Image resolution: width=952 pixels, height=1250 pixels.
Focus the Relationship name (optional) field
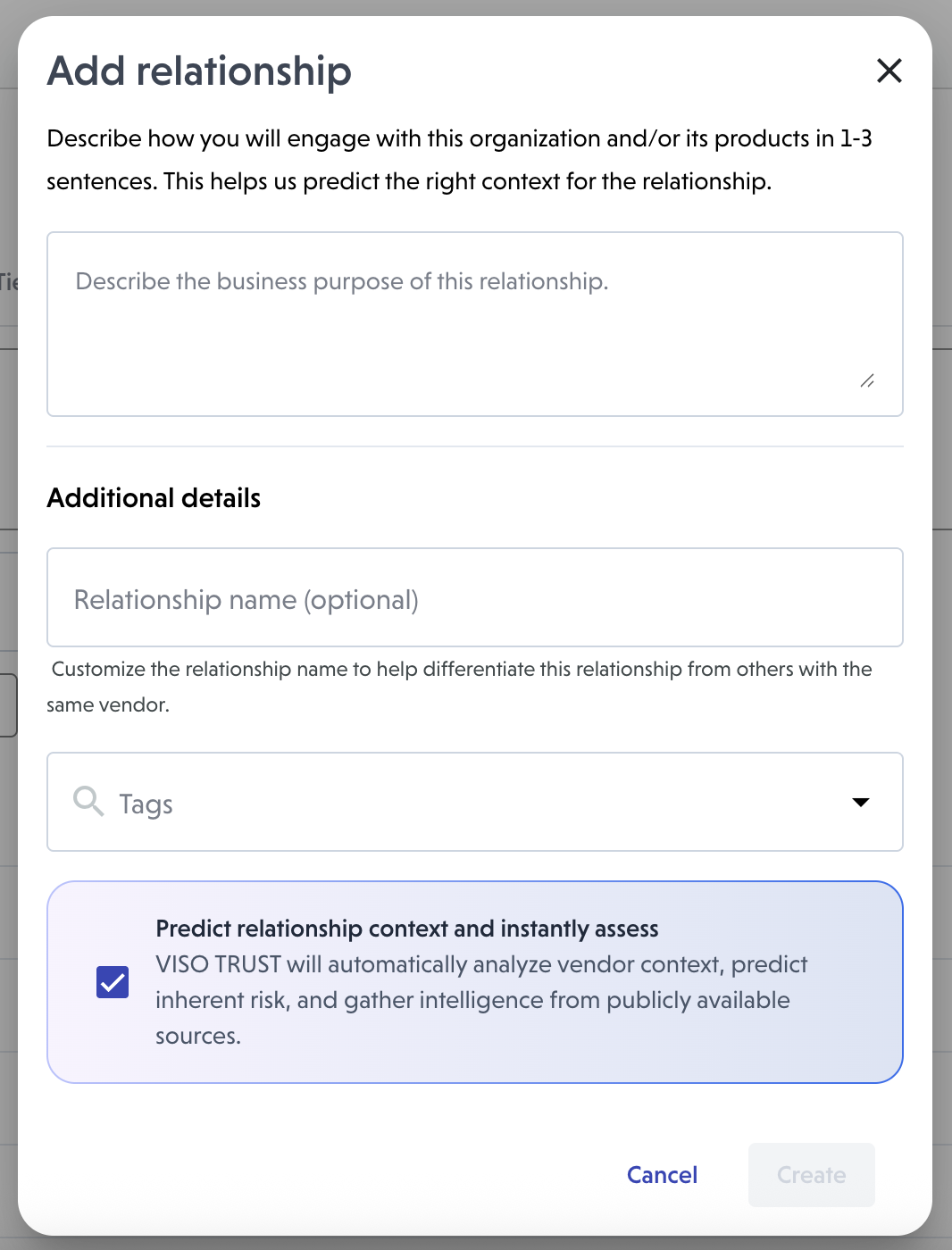[x=473, y=598]
